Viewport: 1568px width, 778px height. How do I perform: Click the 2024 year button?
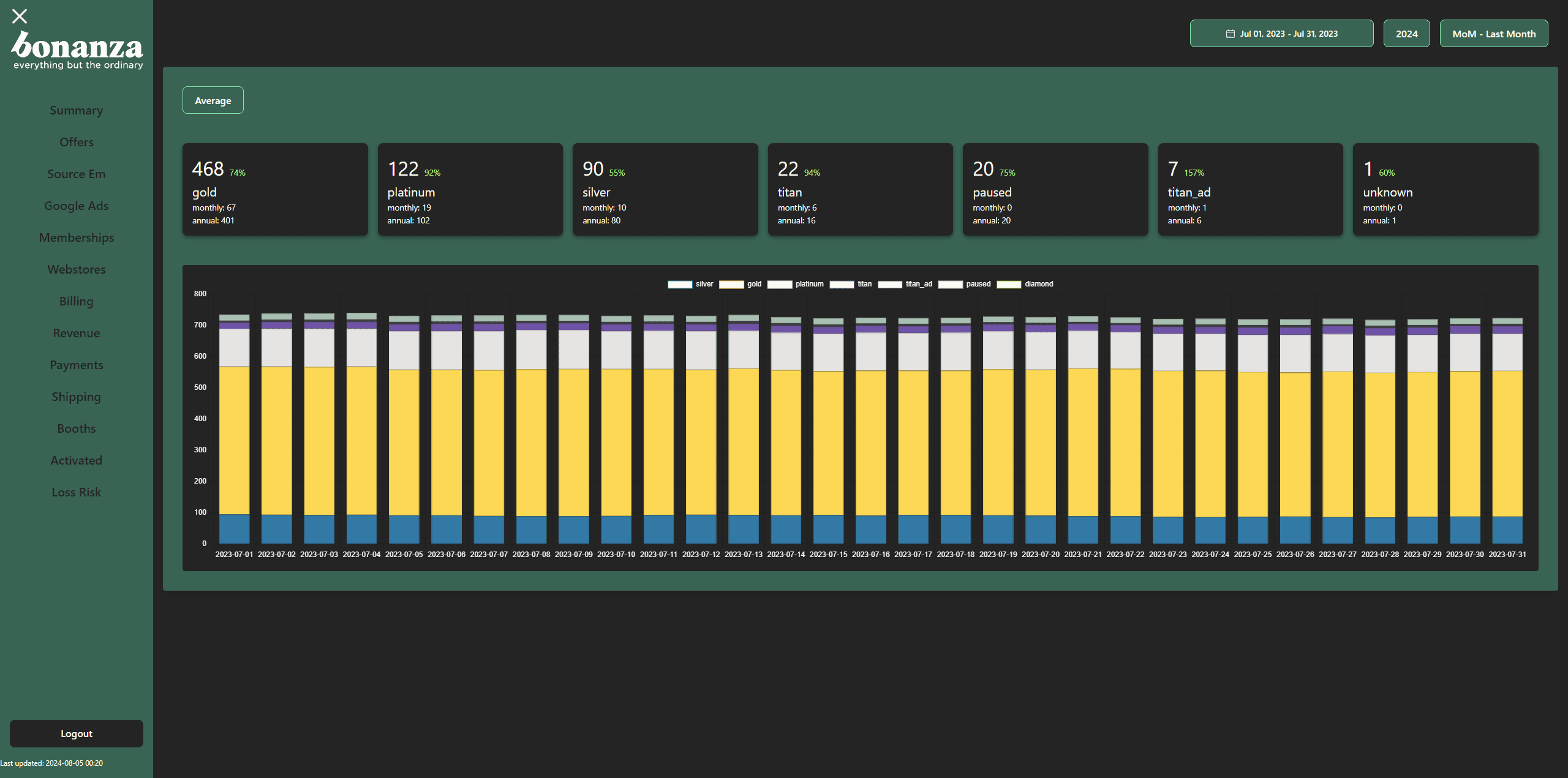[x=1406, y=34]
